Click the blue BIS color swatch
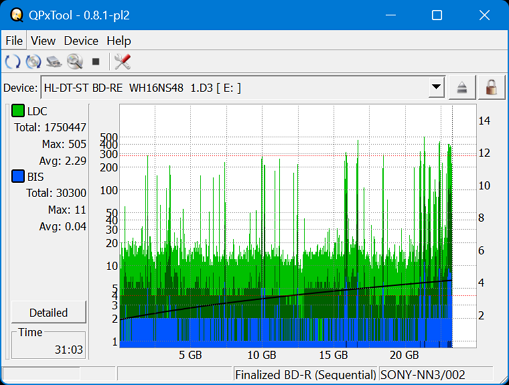Viewport: 509px width, 385px height. [x=18, y=176]
